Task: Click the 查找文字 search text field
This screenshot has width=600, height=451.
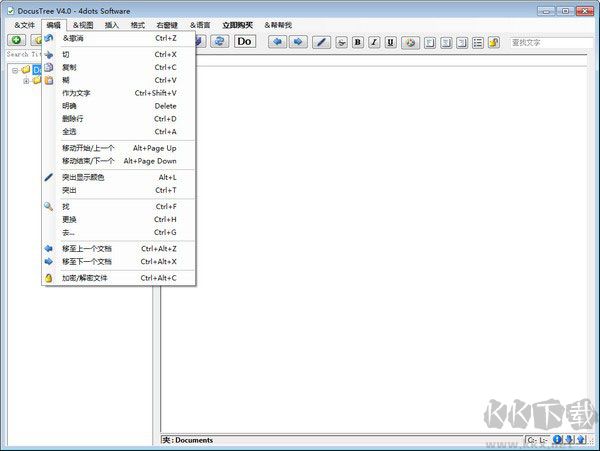Action: 550,42
